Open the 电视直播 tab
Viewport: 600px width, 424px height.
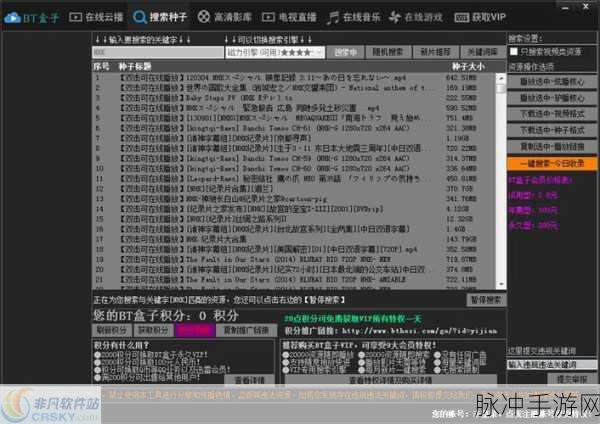coord(289,17)
